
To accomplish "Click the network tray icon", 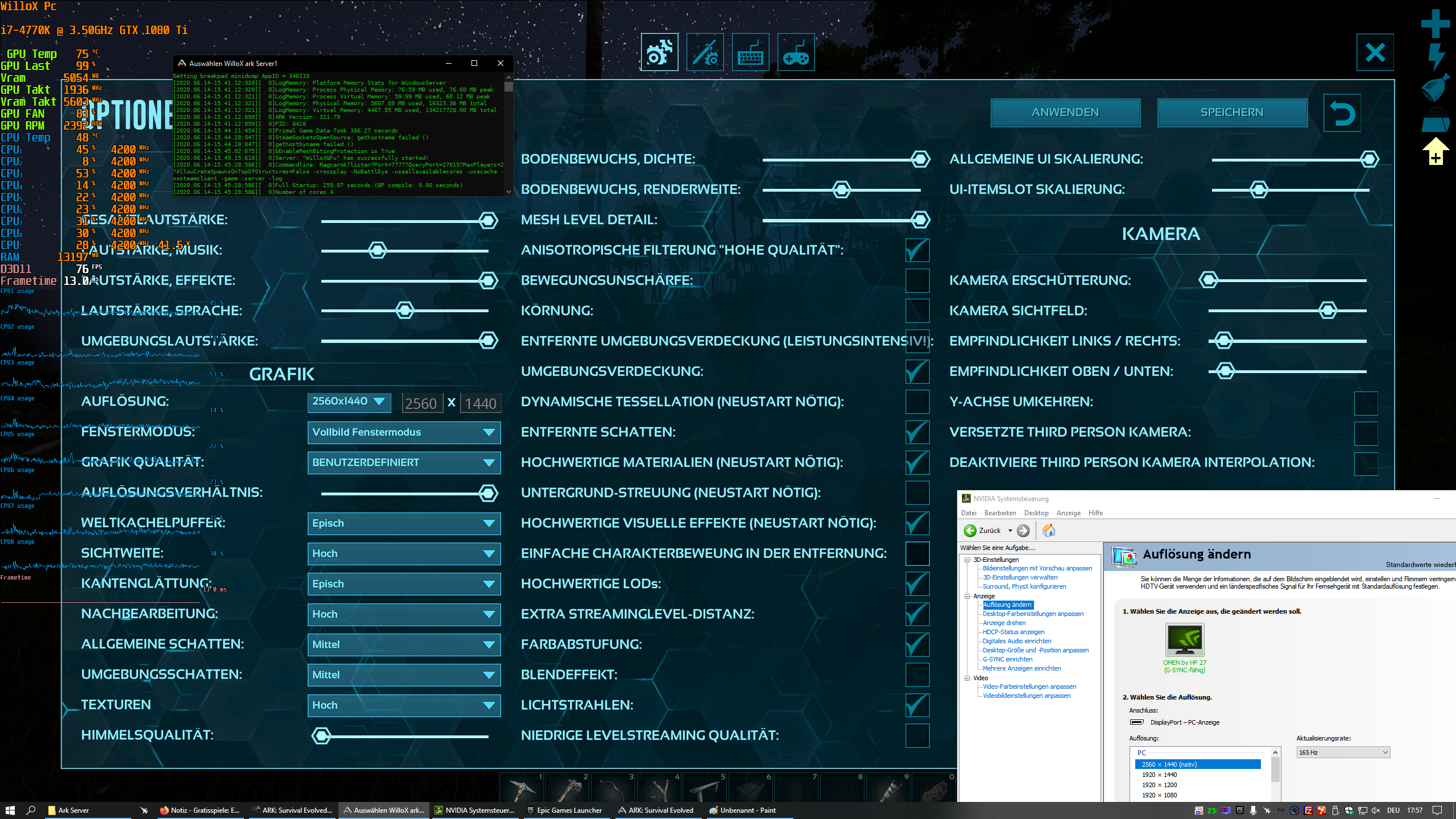I will (1362, 810).
